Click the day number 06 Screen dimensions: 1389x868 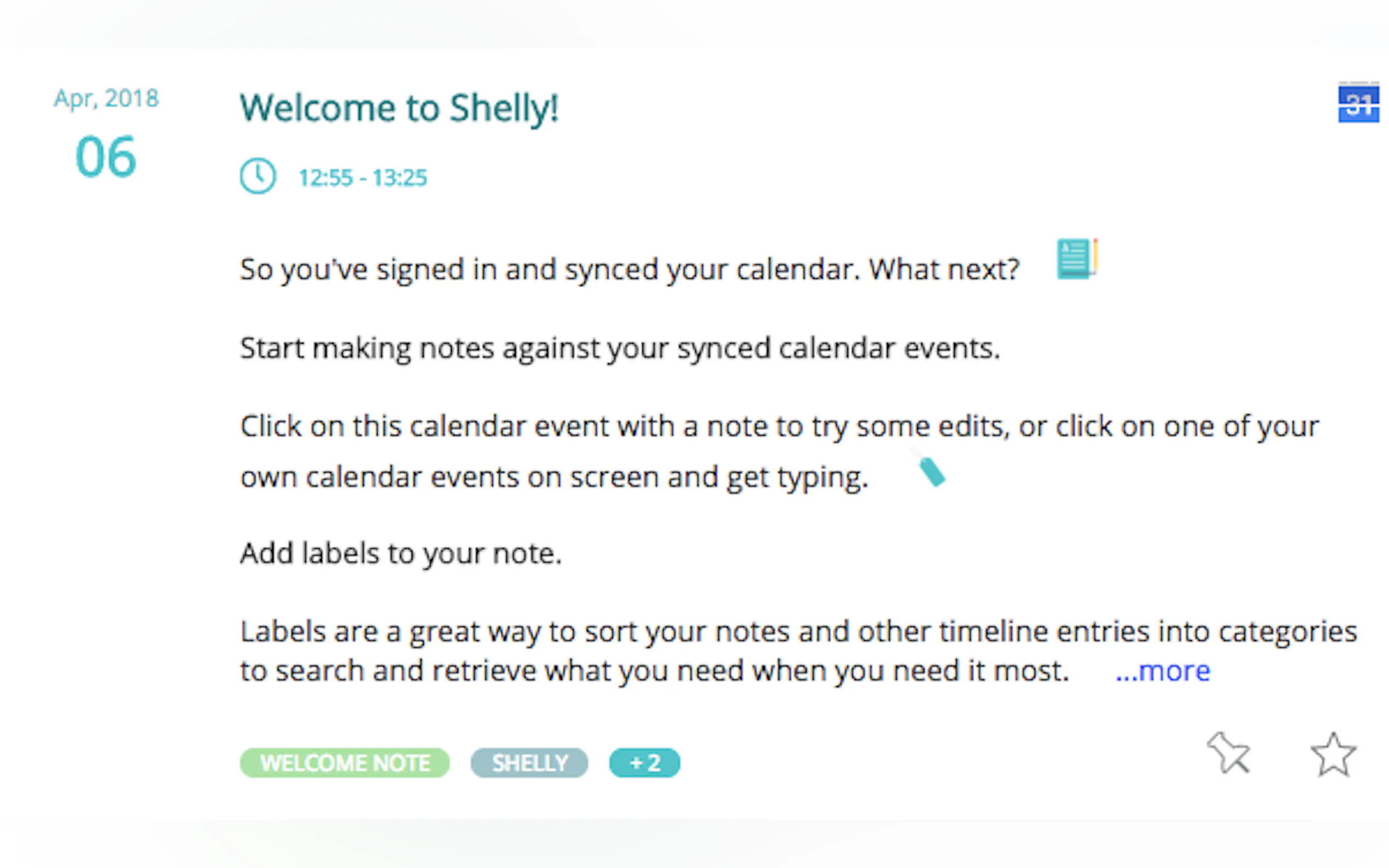(x=106, y=157)
